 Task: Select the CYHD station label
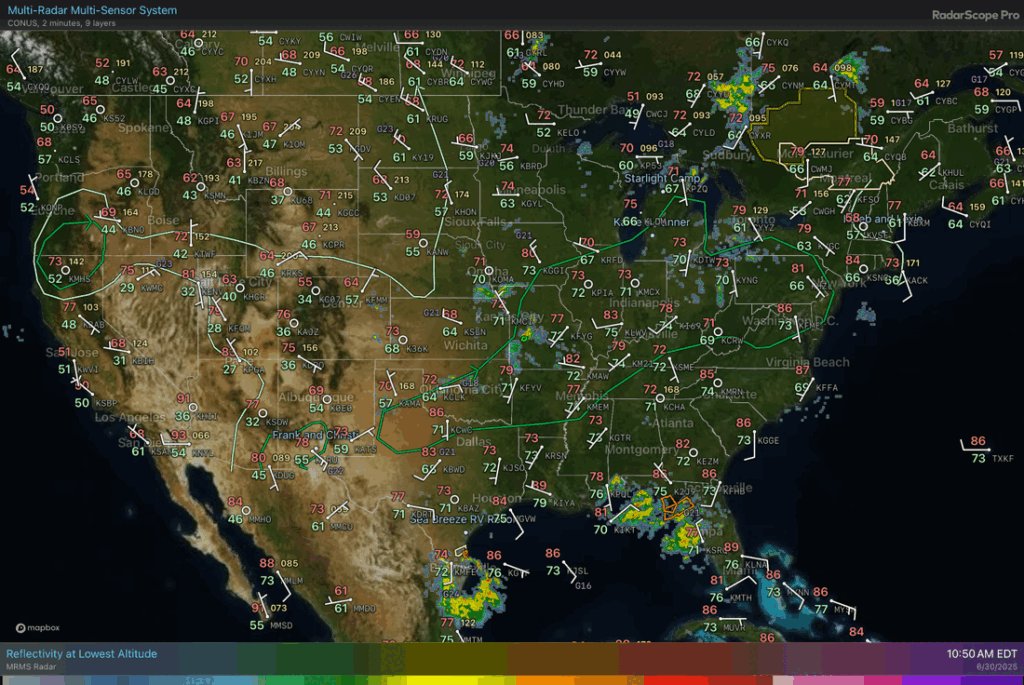pyautogui.click(x=553, y=84)
